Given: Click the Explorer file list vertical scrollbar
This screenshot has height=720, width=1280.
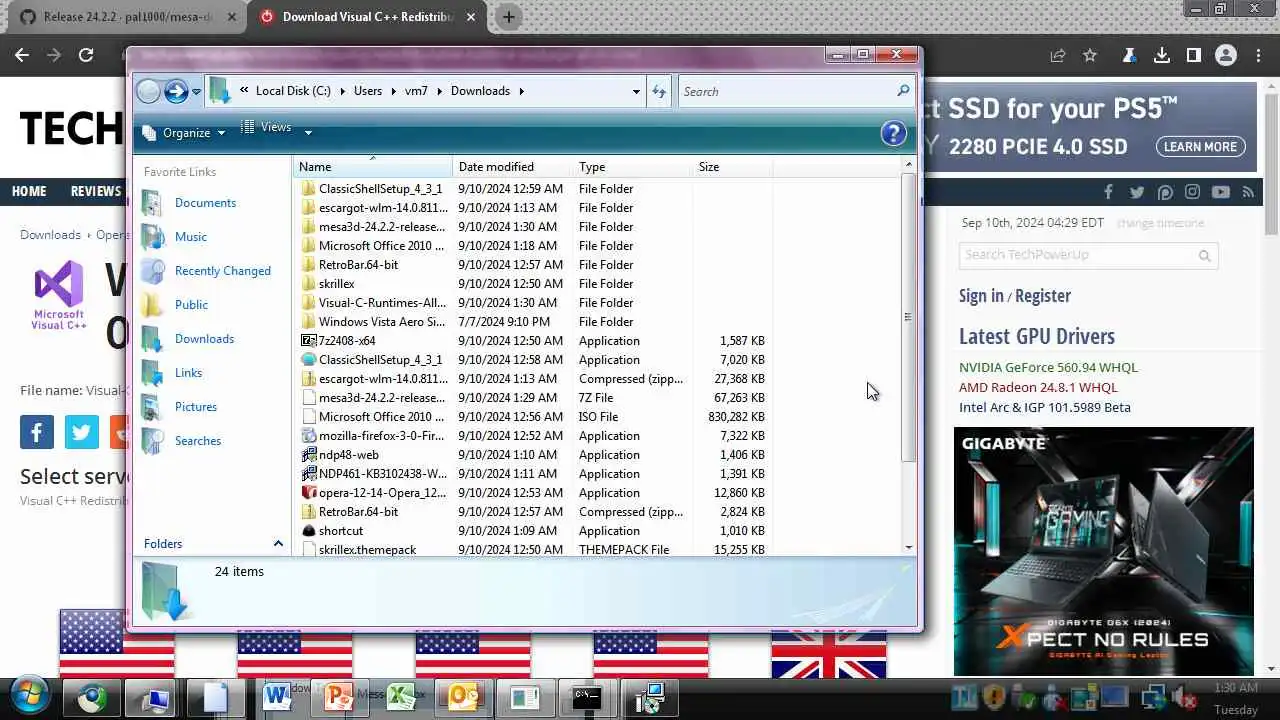Looking at the screenshot, I should (908, 317).
